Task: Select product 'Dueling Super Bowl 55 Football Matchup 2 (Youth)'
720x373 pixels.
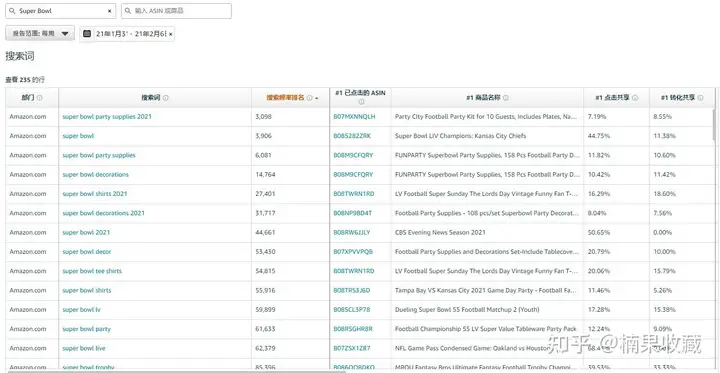Action: tap(467, 310)
